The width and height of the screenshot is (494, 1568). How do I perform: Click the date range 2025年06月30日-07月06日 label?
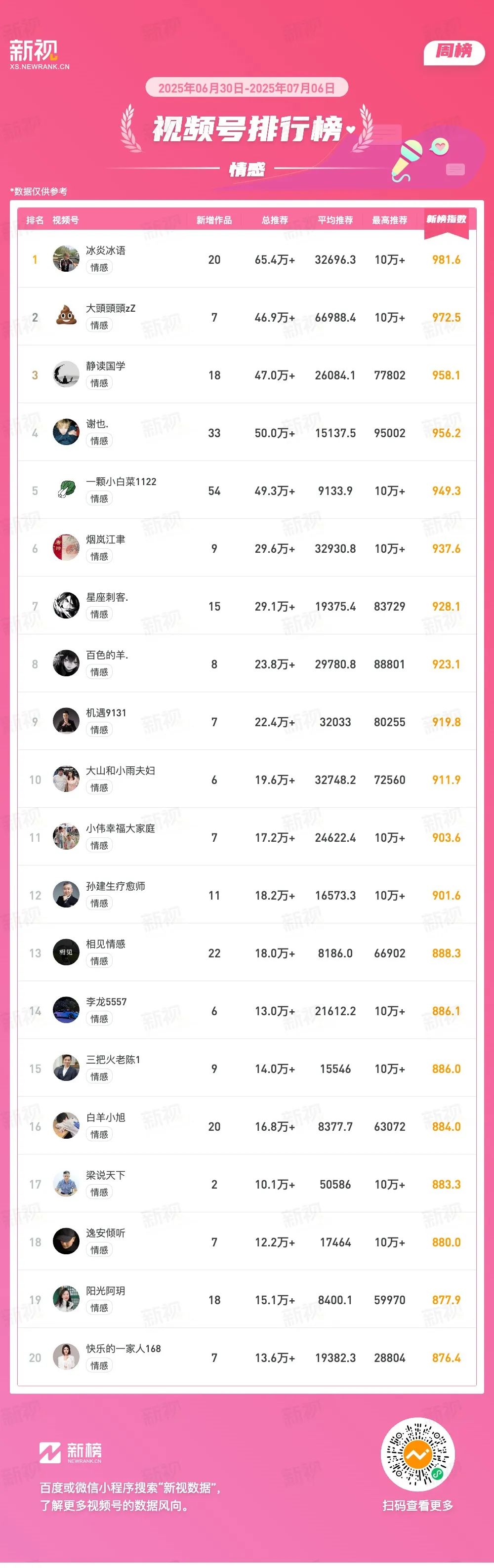(247, 88)
